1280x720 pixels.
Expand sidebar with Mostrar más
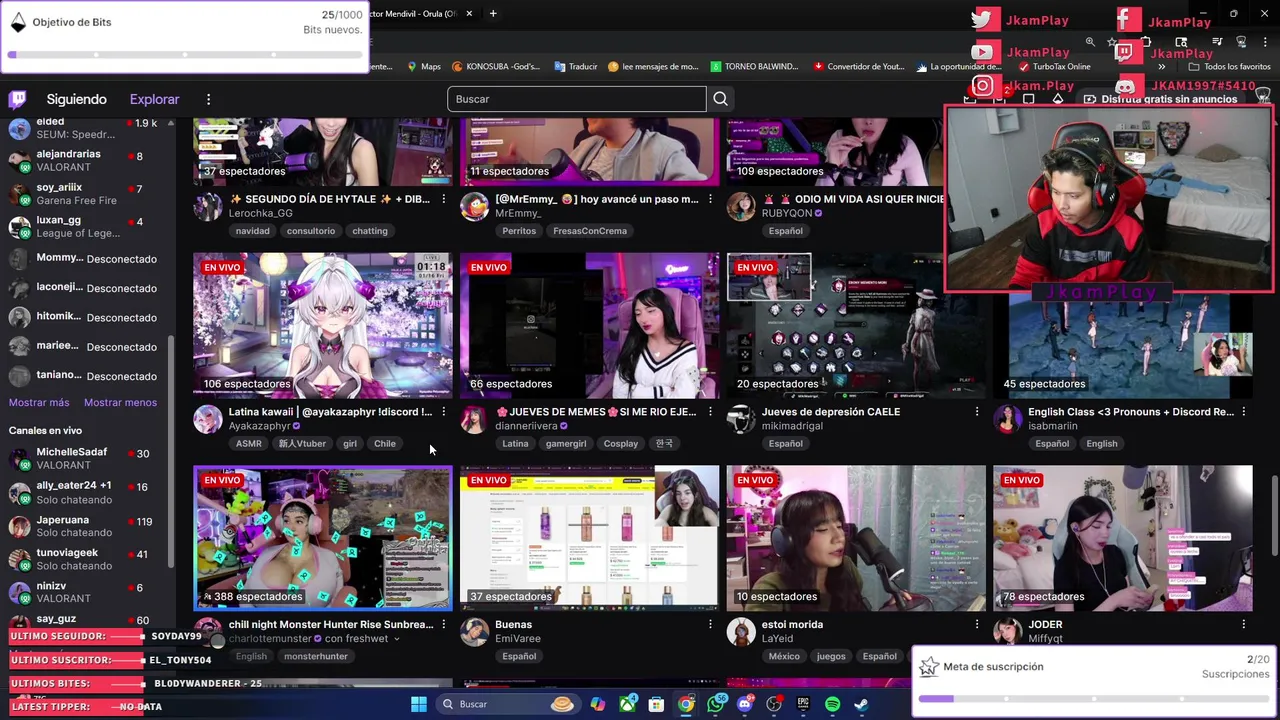point(39,402)
